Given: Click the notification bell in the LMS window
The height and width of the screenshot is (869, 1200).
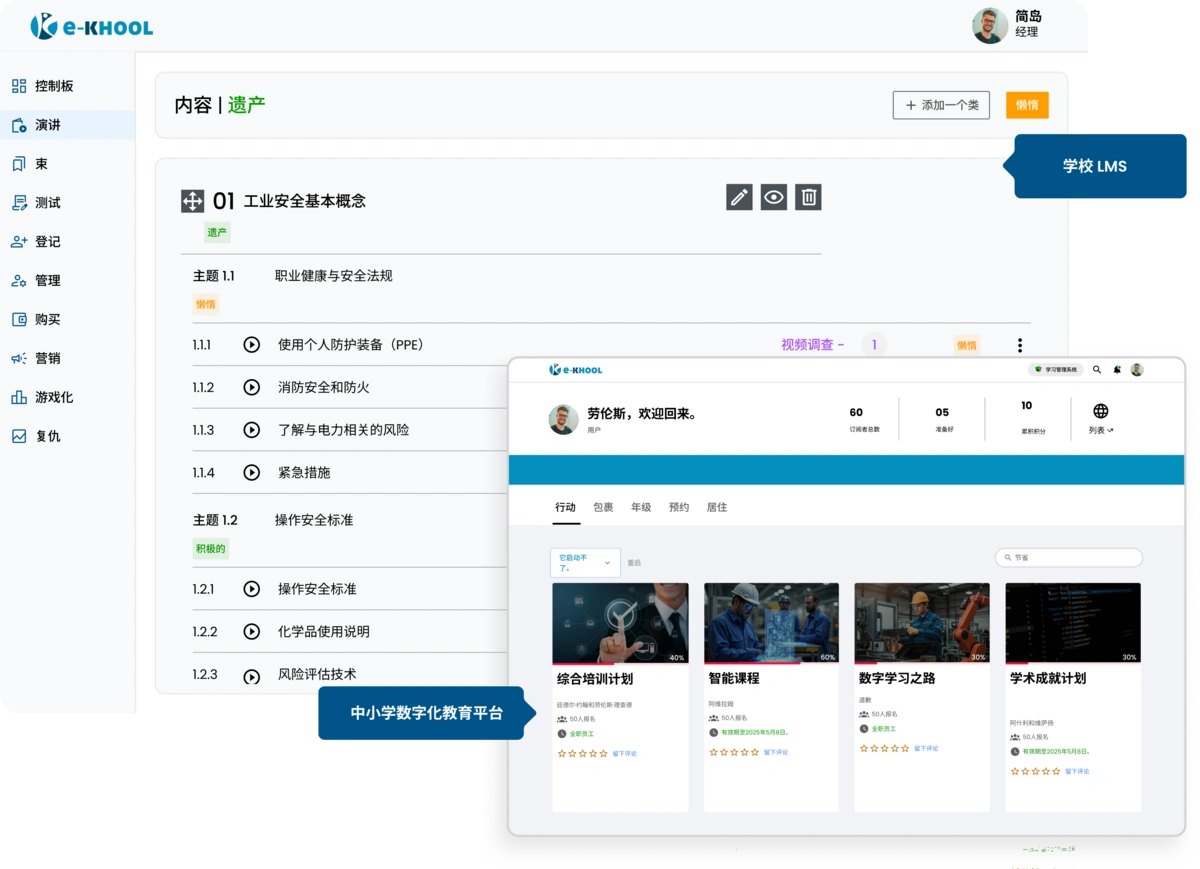Looking at the screenshot, I should [x=1117, y=369].
